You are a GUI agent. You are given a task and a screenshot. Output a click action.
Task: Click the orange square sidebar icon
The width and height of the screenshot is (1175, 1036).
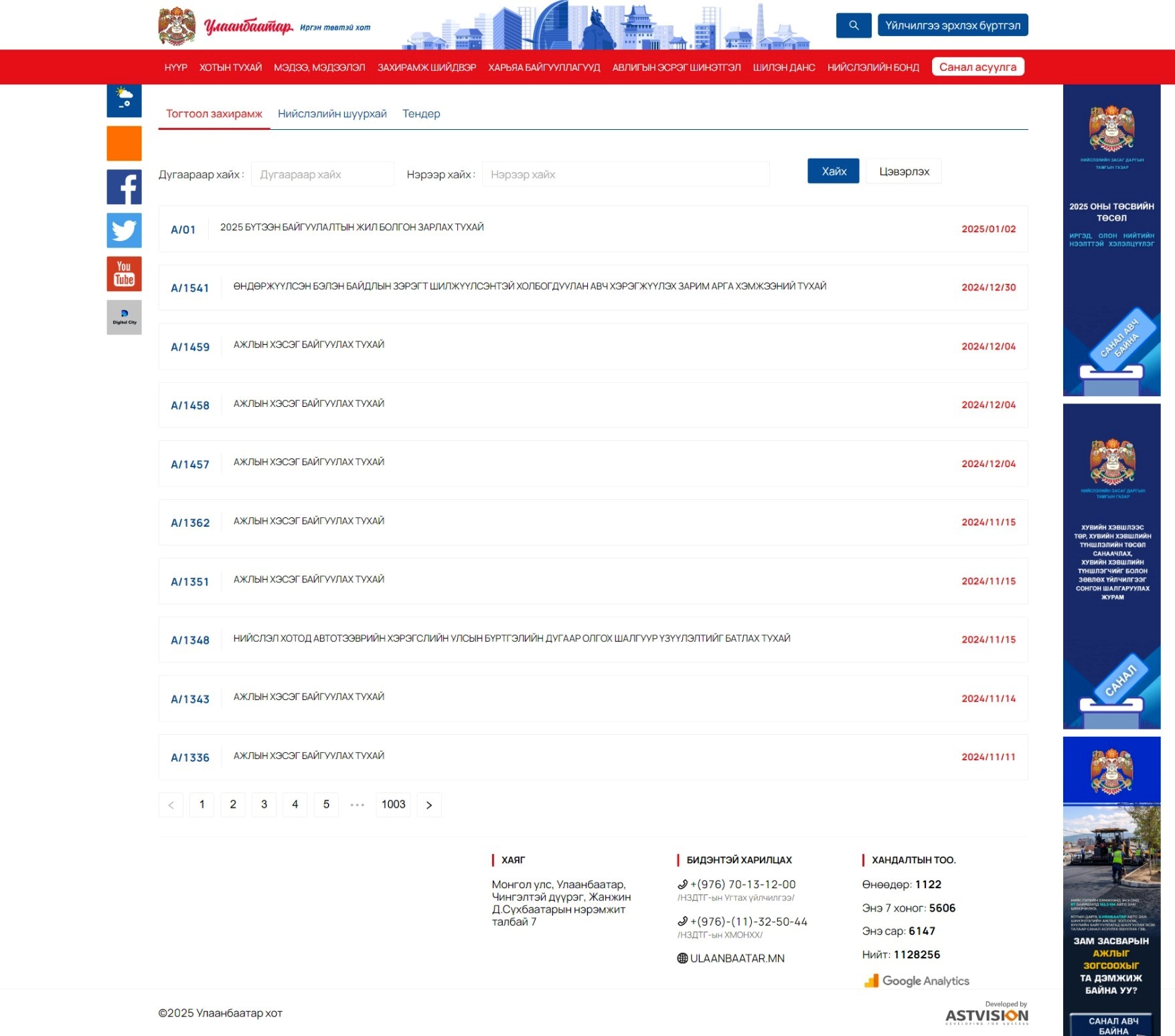tap(124, 143)
